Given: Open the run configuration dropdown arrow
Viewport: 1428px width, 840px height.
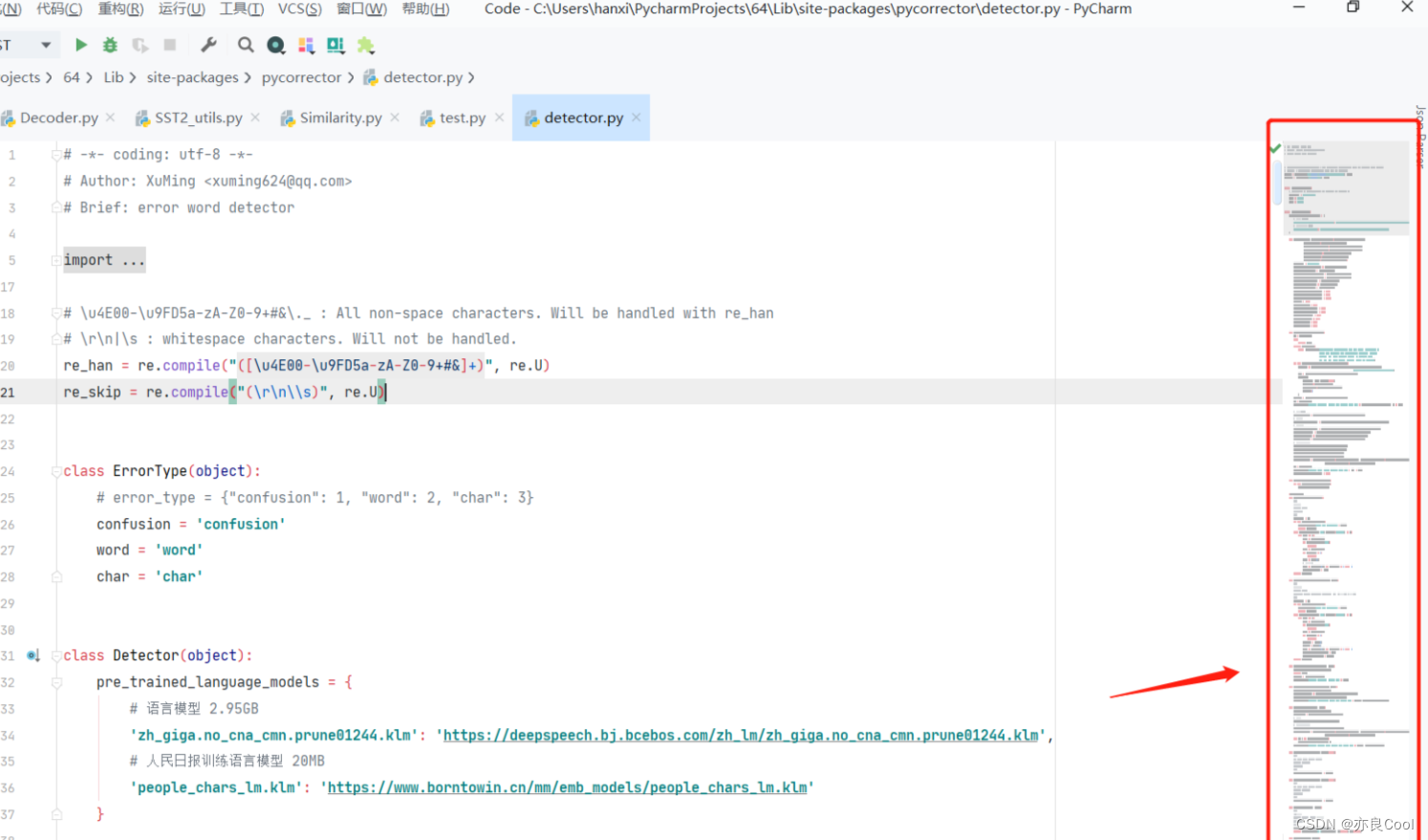Looking at the screenshot, I should click(46, 45).
